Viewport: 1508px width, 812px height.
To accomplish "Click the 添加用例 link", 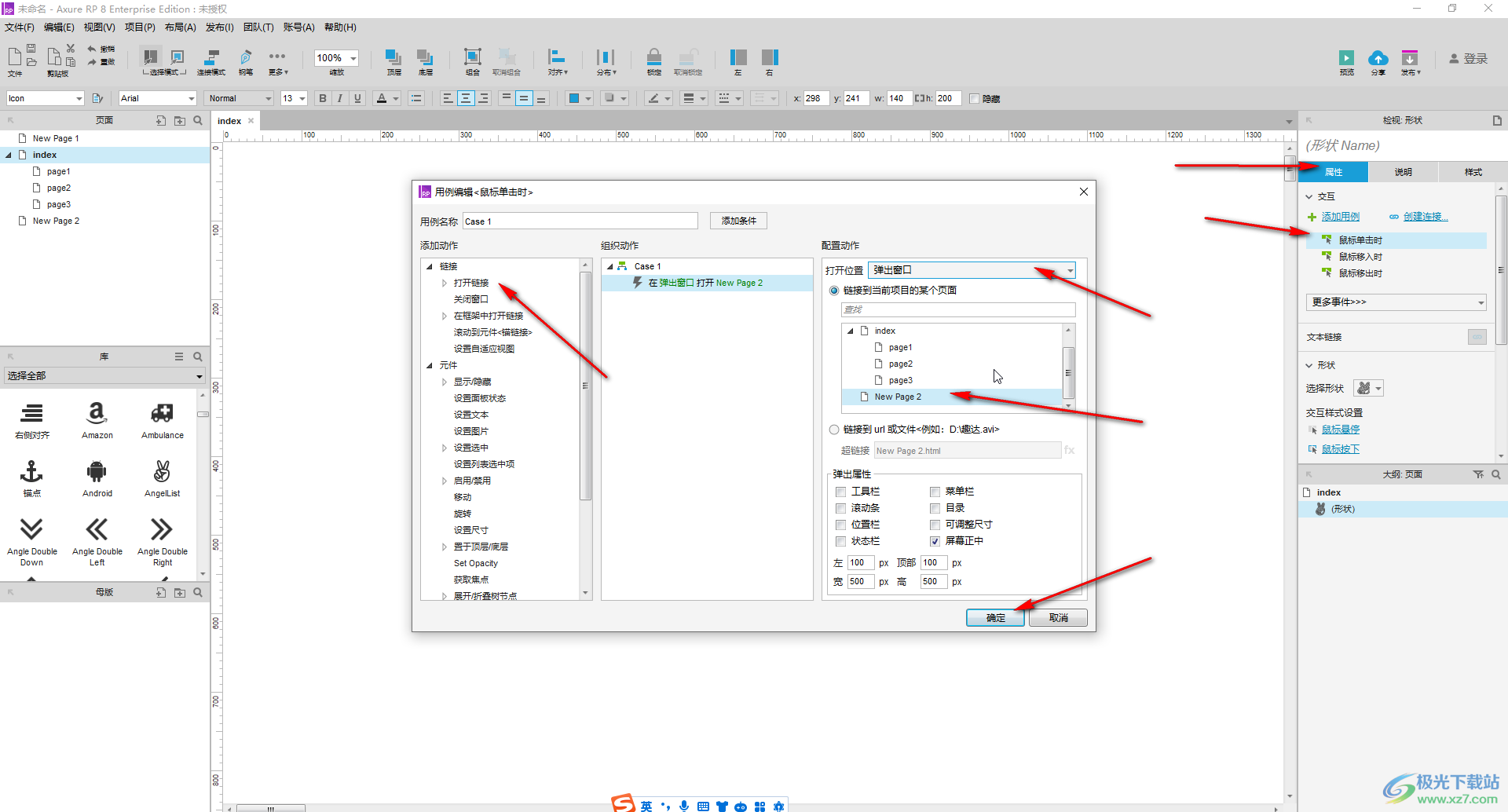I will (x=1340, y=217).
